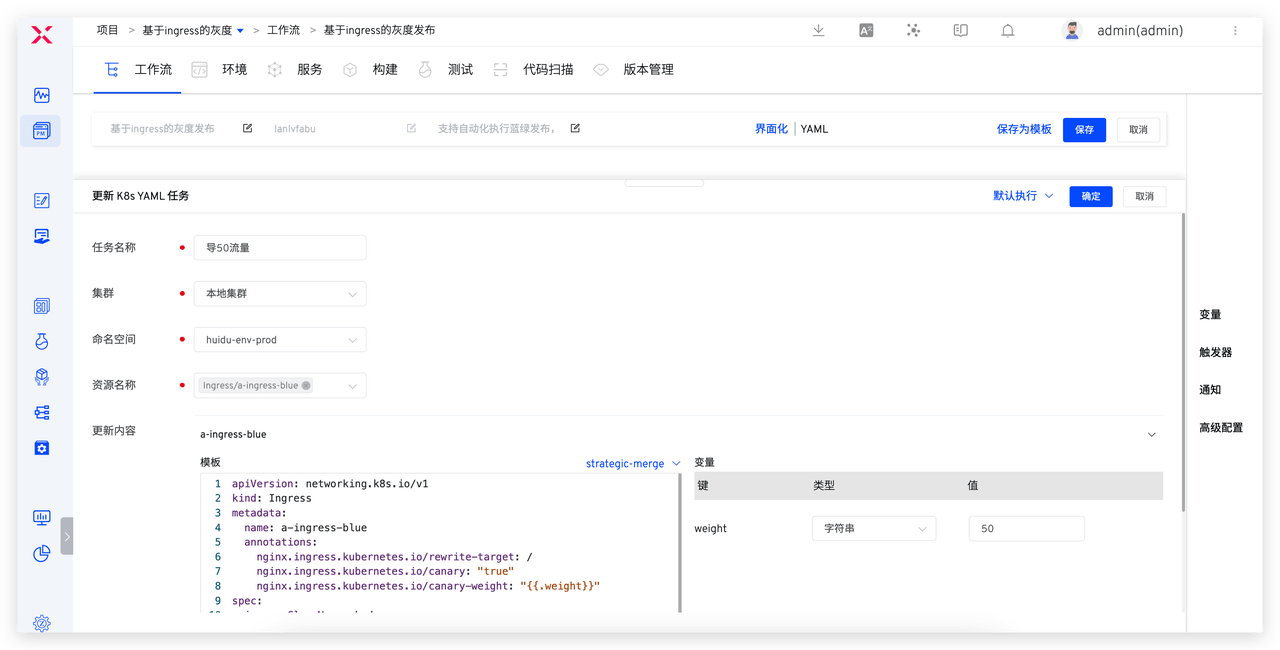Collapse the a-ingress-blue update content section
Image resolution: width=1280 pixels, height=650 pixels.
click(x=1151, y=435)
